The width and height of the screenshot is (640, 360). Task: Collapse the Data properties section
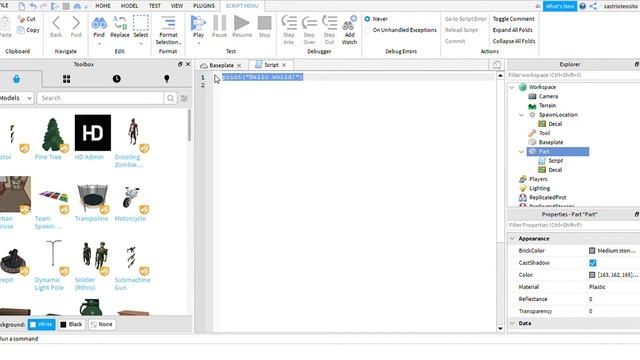512,323
